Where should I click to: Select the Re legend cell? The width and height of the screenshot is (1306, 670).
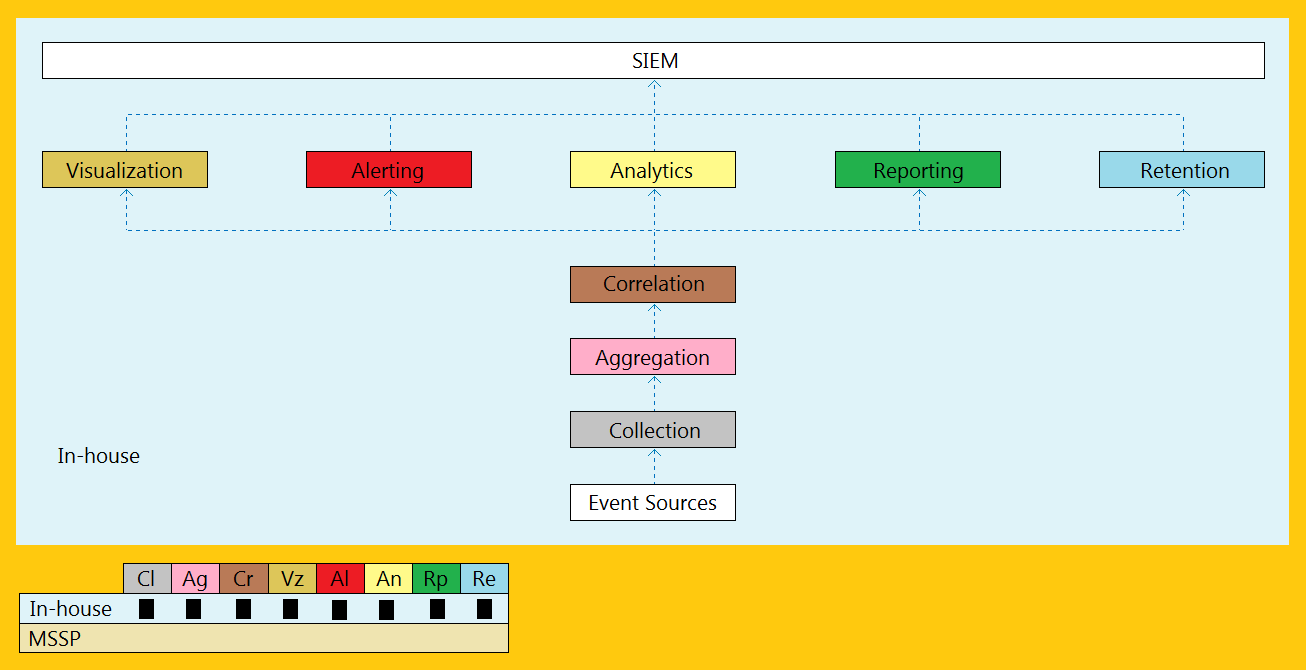[x=485, y=578]
